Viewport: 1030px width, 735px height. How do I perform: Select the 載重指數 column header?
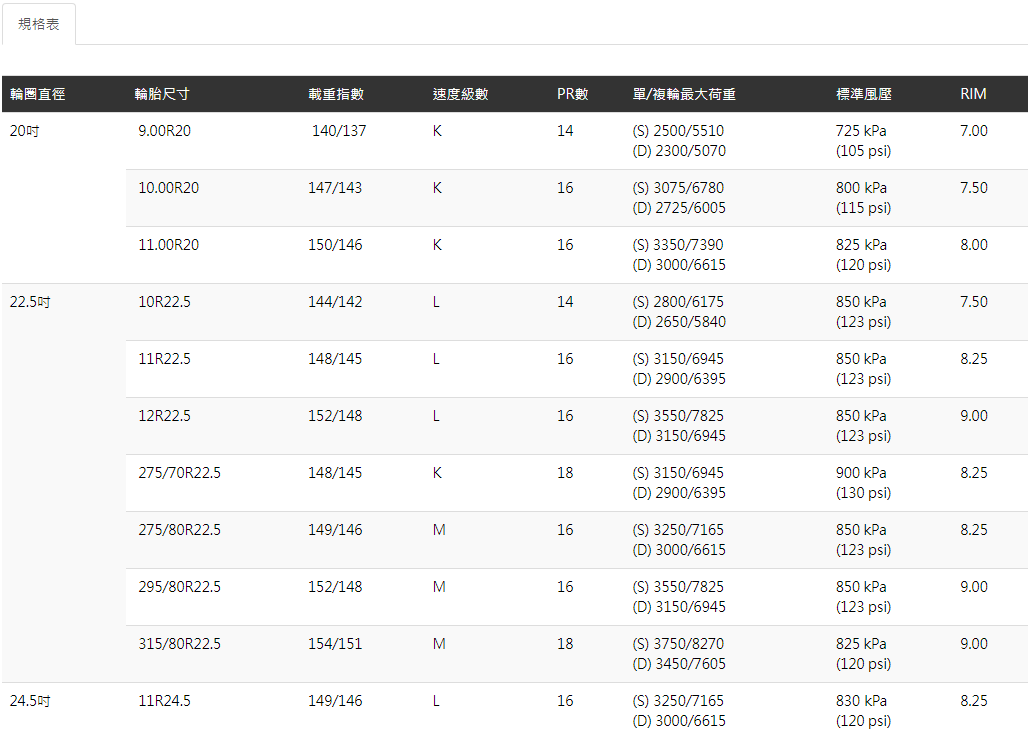[x=336, y=94]
